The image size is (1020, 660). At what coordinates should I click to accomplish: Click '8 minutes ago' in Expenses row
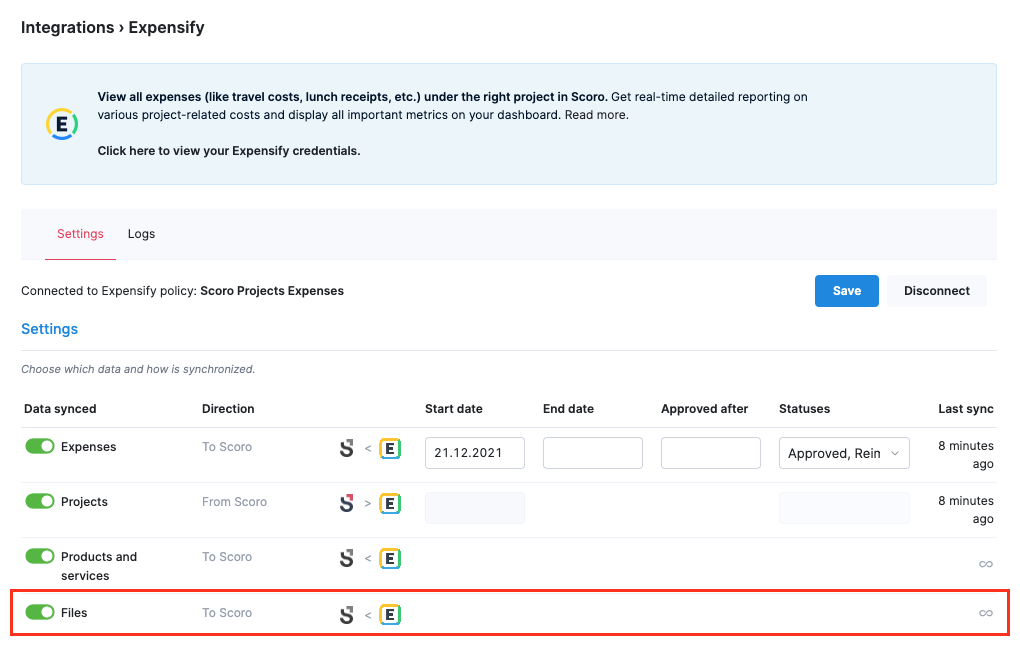(x=965, y=455)
